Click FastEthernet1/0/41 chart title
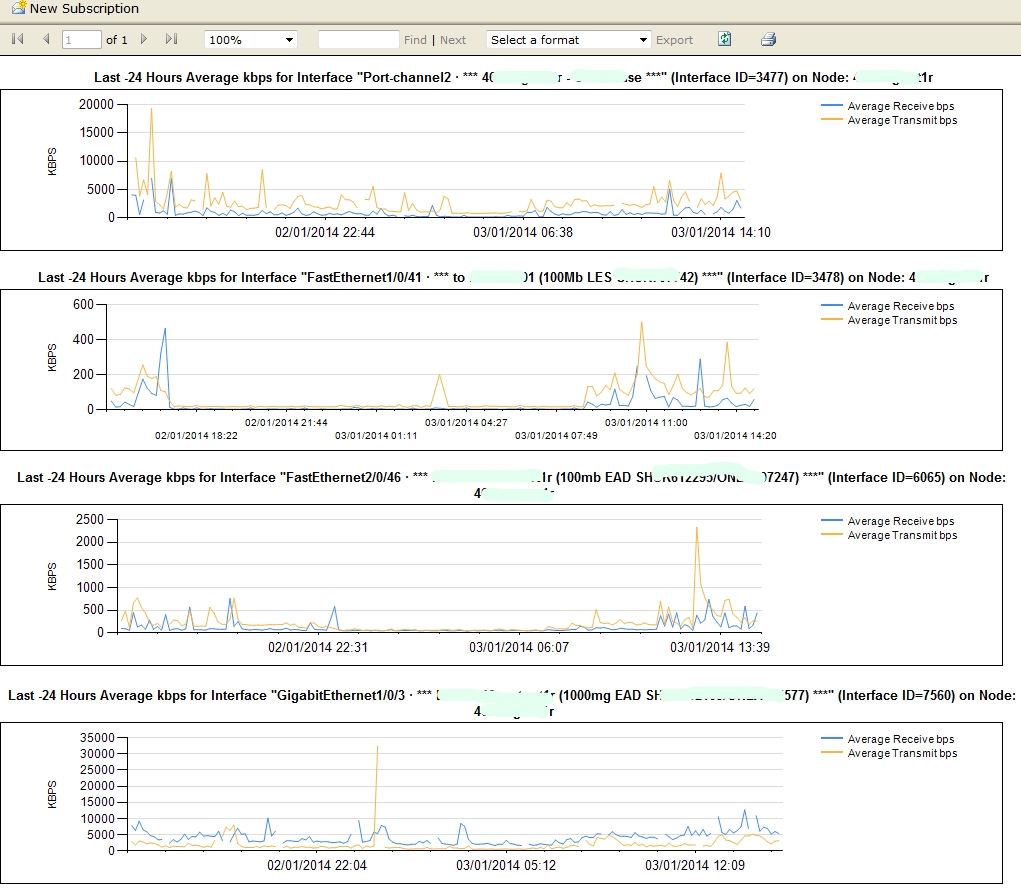Screen dimensions: 1021x889 (x=513, y=277)
